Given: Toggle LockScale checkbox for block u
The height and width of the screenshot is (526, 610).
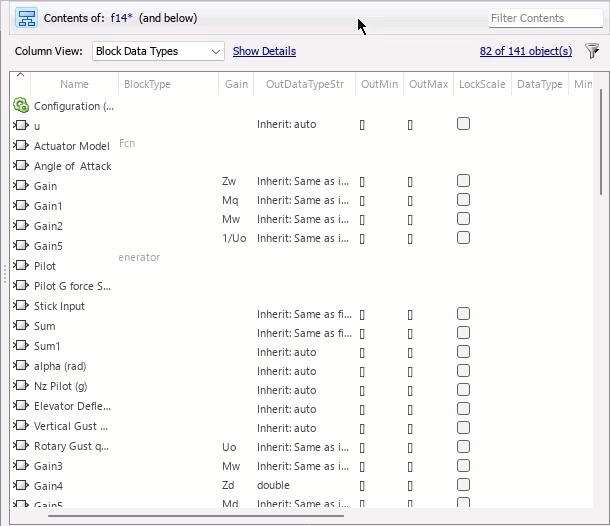Looking at the screenshot, I should (463, 124).
